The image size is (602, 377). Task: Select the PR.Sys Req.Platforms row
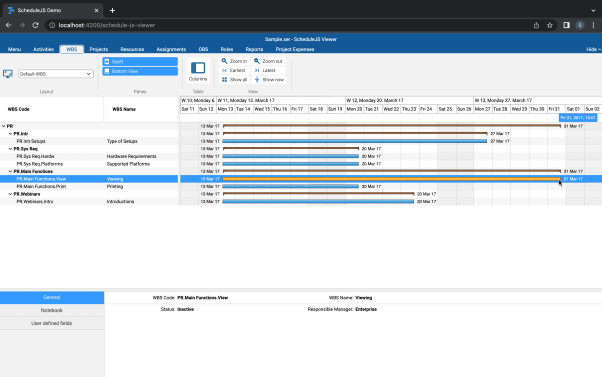pos(89,164)
